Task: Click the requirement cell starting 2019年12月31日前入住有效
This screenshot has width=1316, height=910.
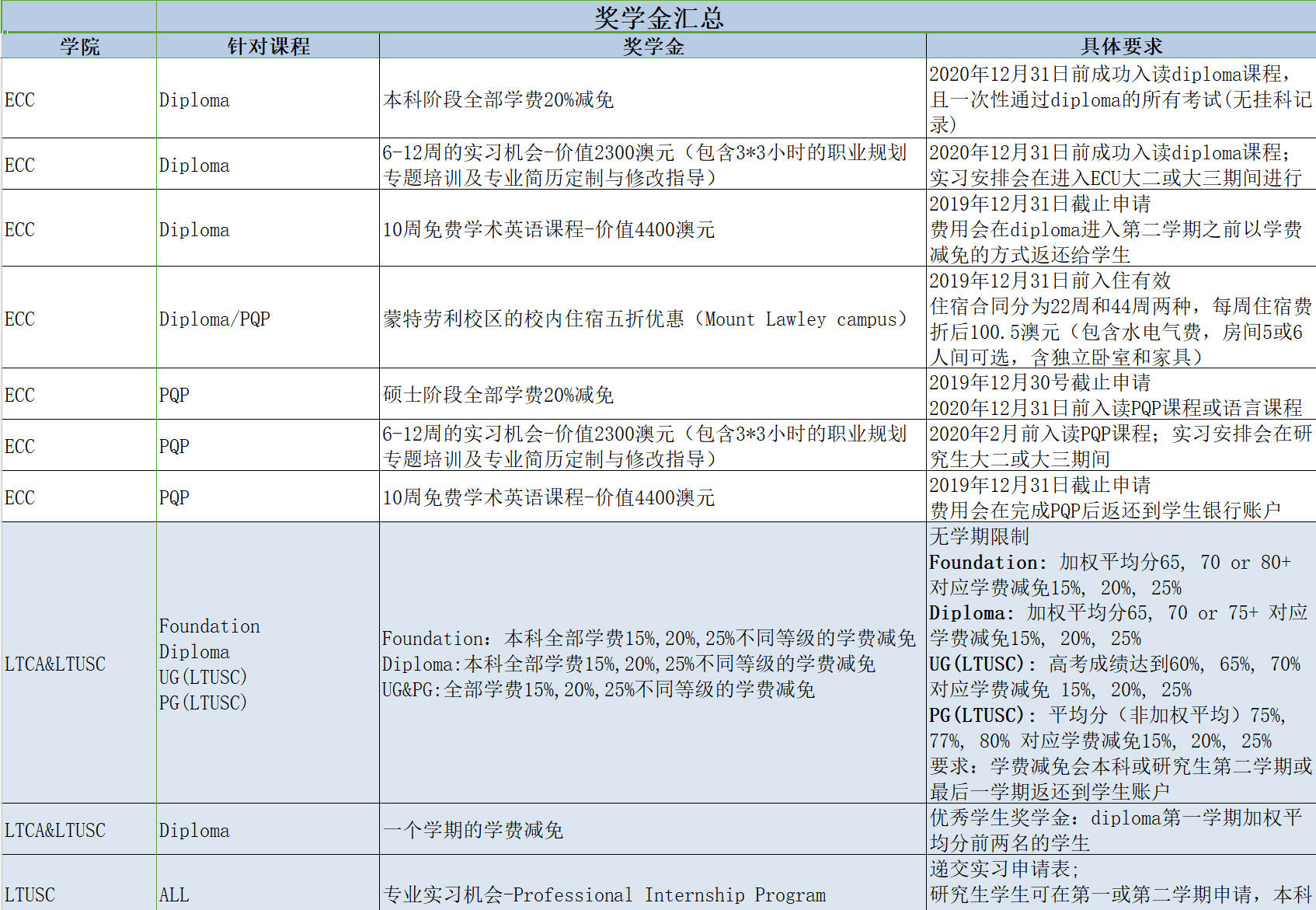Action: pos(1121,319)
